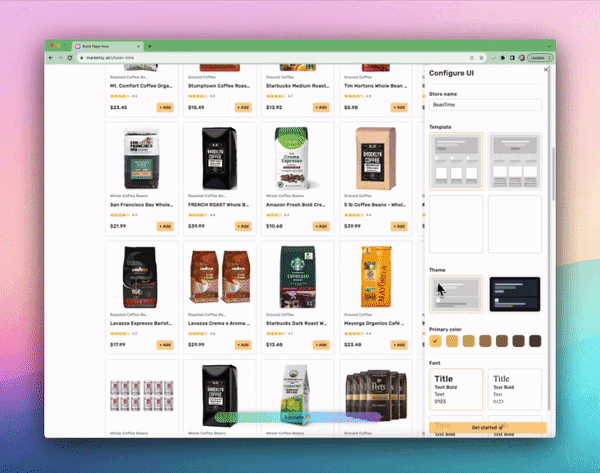Pick the darkest brown primary color swatch
600x473 pixels.
point(535,341)
